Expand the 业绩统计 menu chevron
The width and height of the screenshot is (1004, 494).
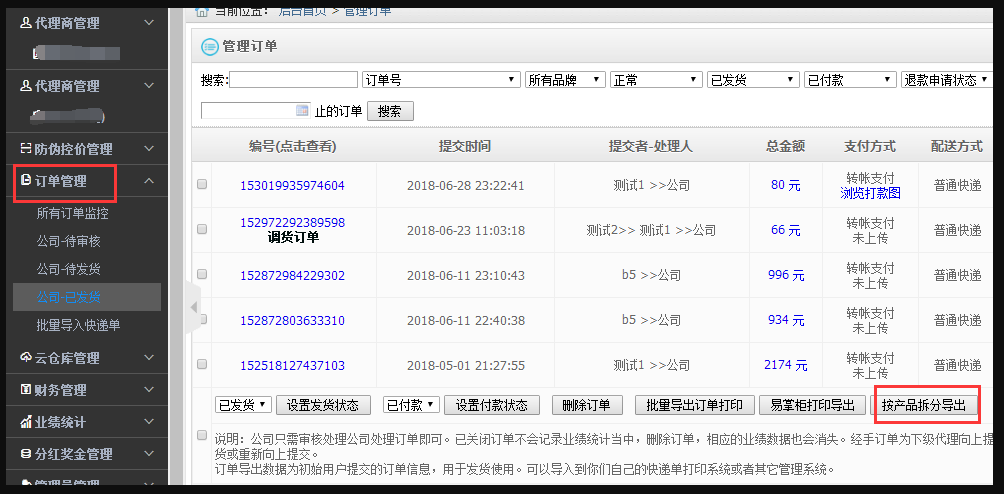click(x=149, y=422)
